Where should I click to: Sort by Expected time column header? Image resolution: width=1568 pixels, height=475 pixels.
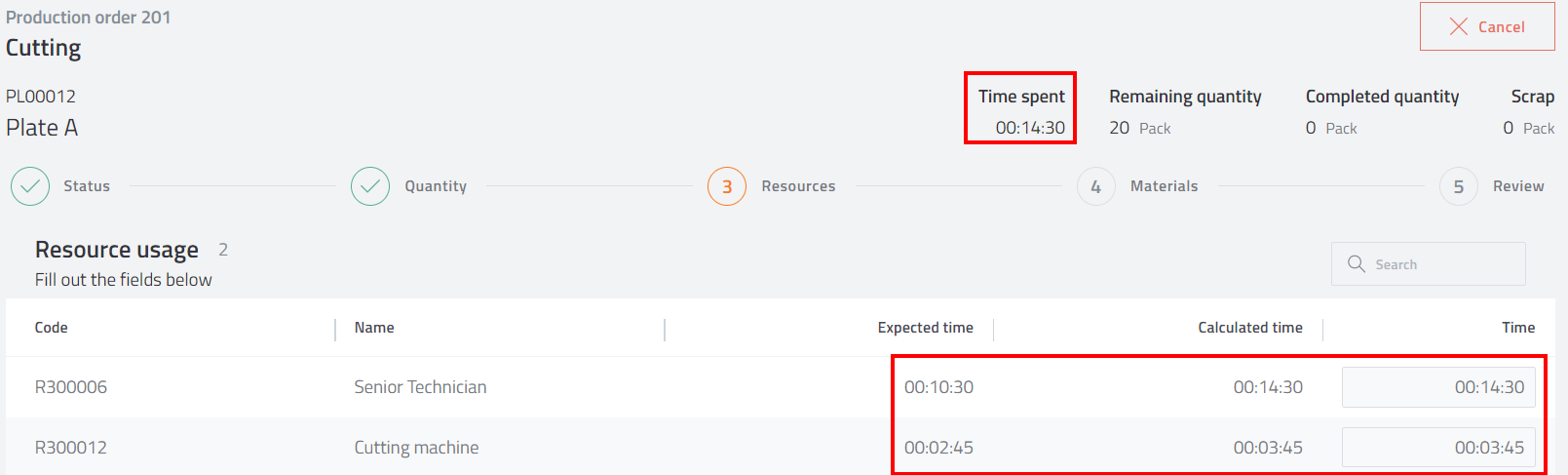tap(925, 328)
